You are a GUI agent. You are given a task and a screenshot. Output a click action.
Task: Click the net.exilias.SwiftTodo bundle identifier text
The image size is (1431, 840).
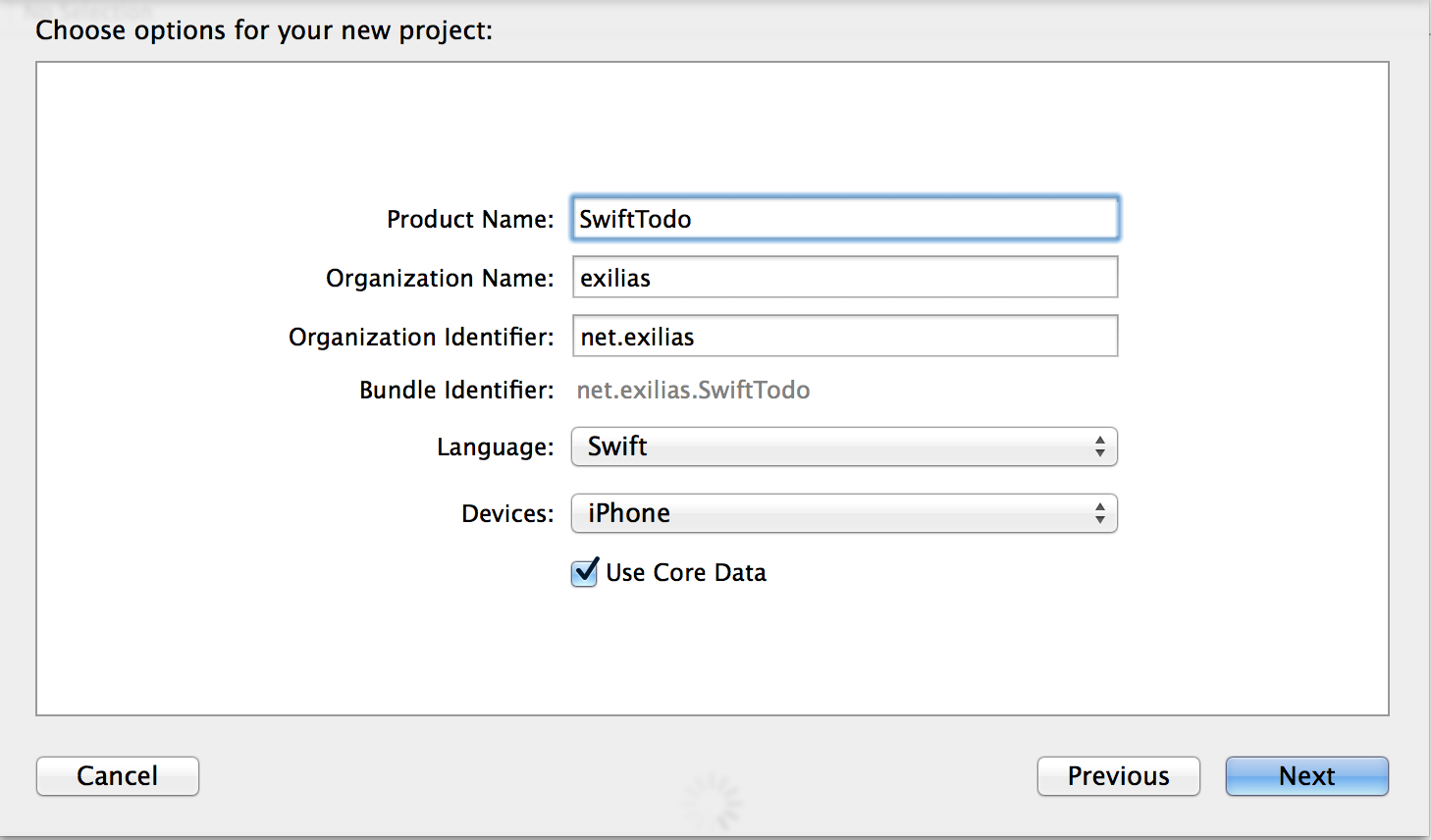693,391
